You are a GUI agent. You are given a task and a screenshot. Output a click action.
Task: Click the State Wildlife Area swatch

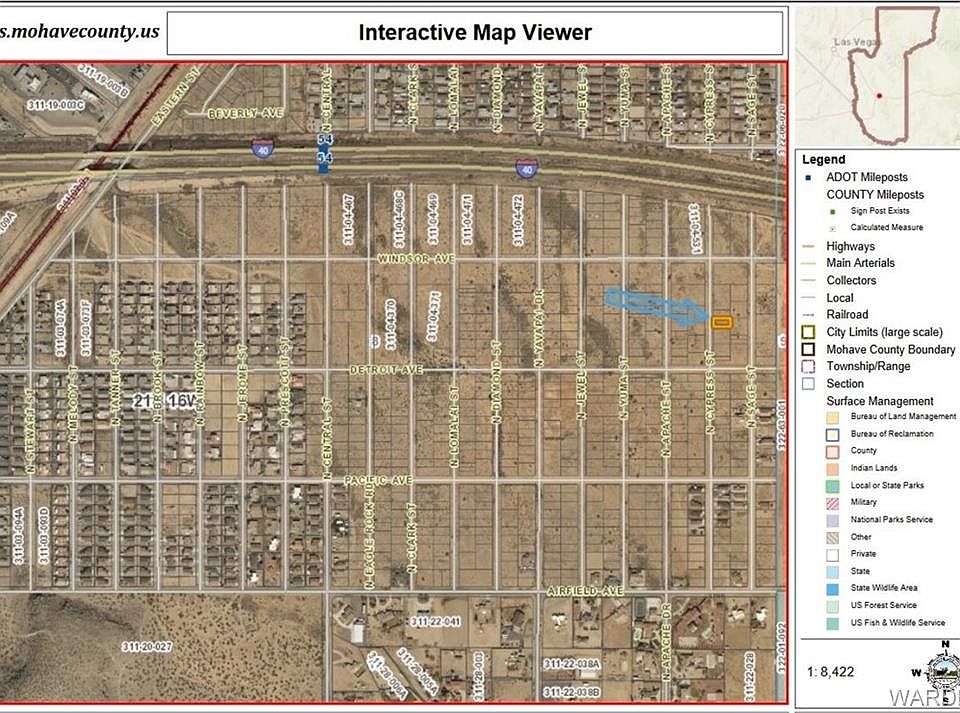pos(832,589)
